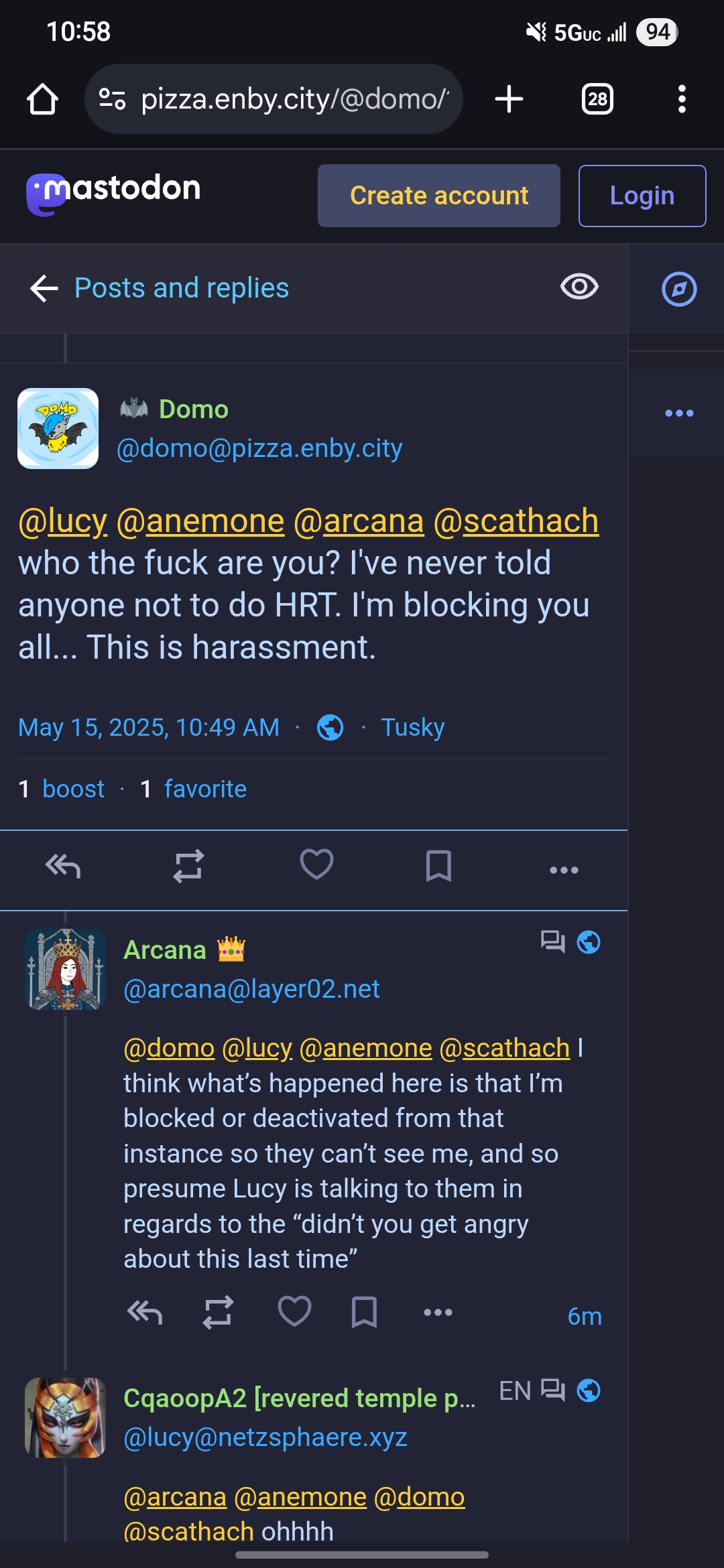Tap Domo's profile avatar
Image resolution: width=724 pixels, height=1568 pixels.
pyautogui.click(x=58, y=428)
